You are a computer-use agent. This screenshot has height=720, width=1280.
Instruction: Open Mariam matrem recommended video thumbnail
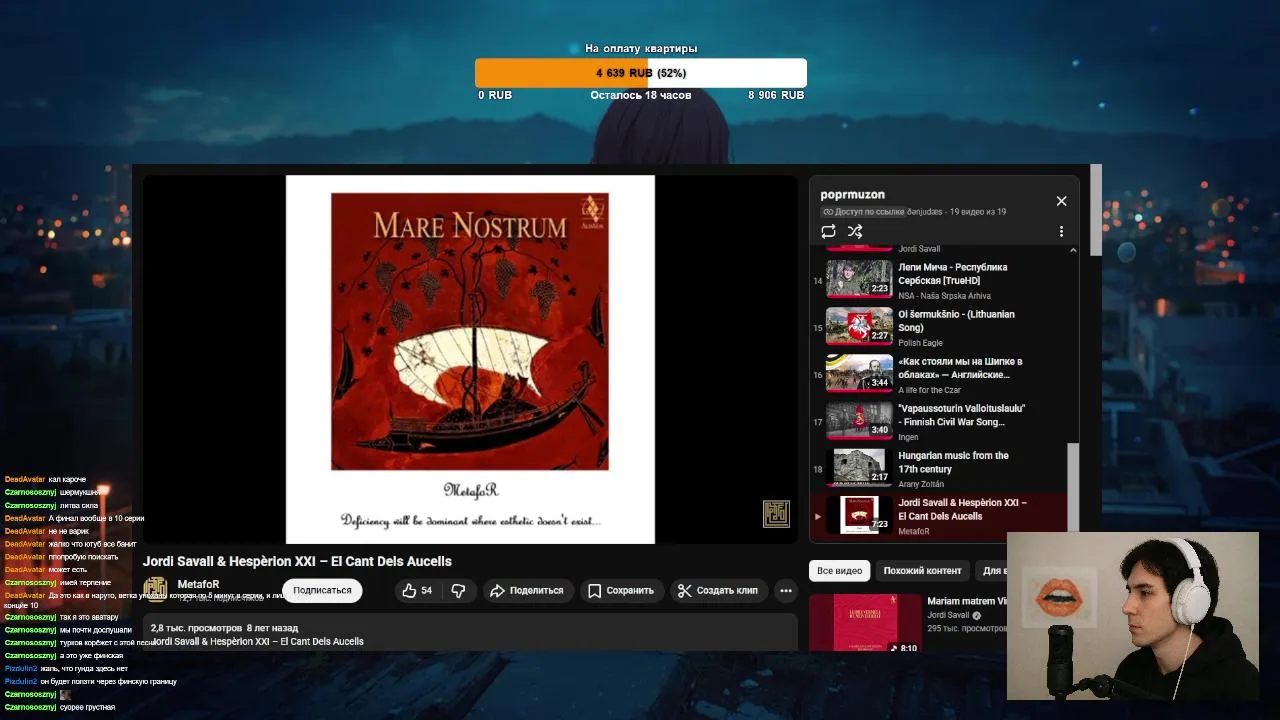(865, 623)
